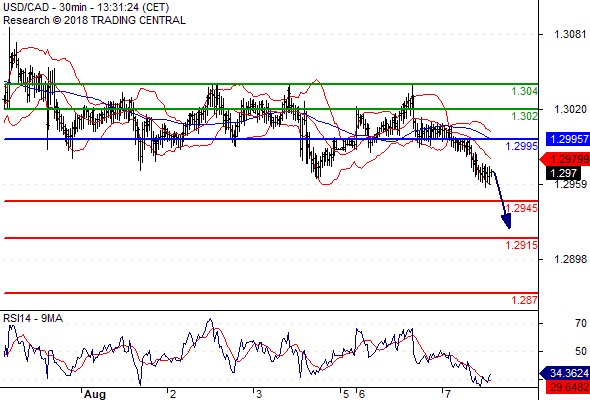Screen dimensions: 590x400
Task: Select the red 1.2945 support label
Action: [x=522, y=208]
